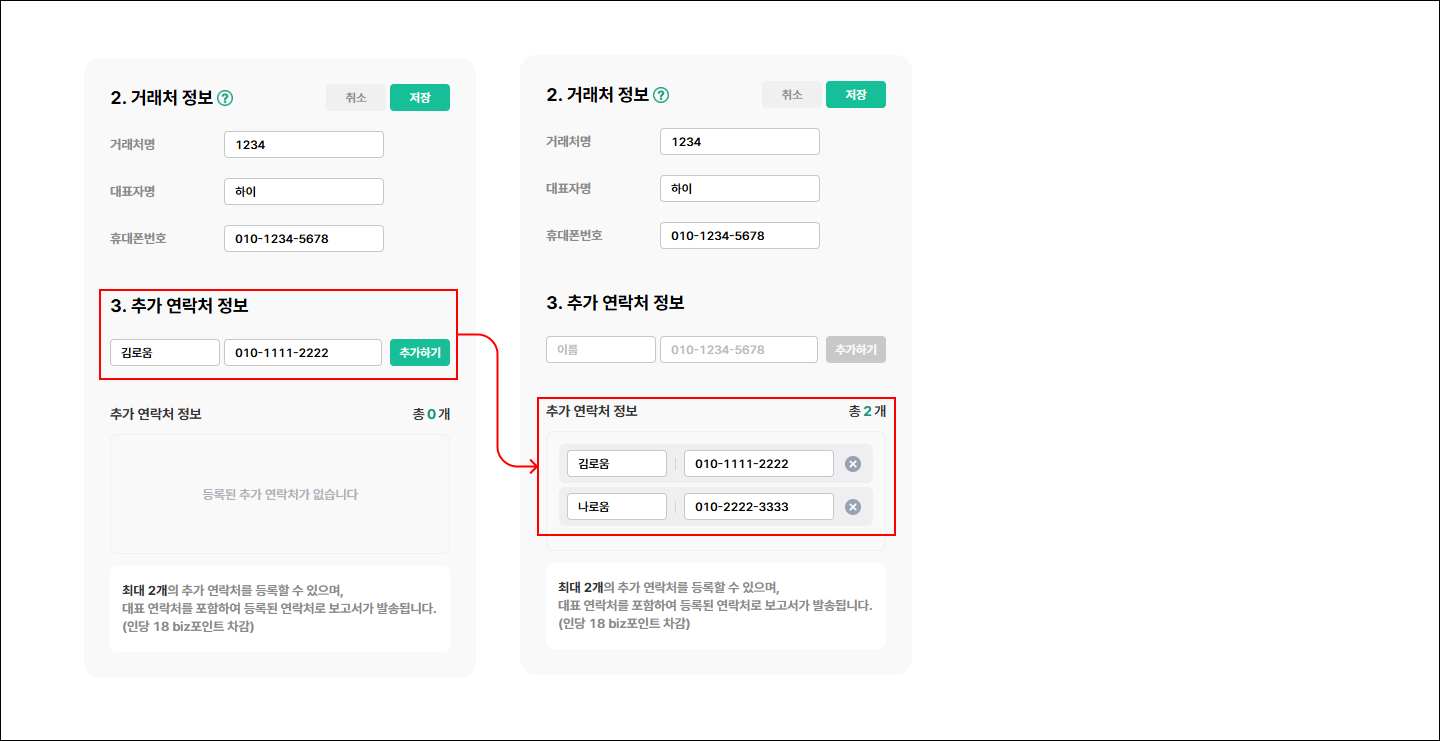
Task: Focus the 거래처명 field in right card
Action: [739, 142]
